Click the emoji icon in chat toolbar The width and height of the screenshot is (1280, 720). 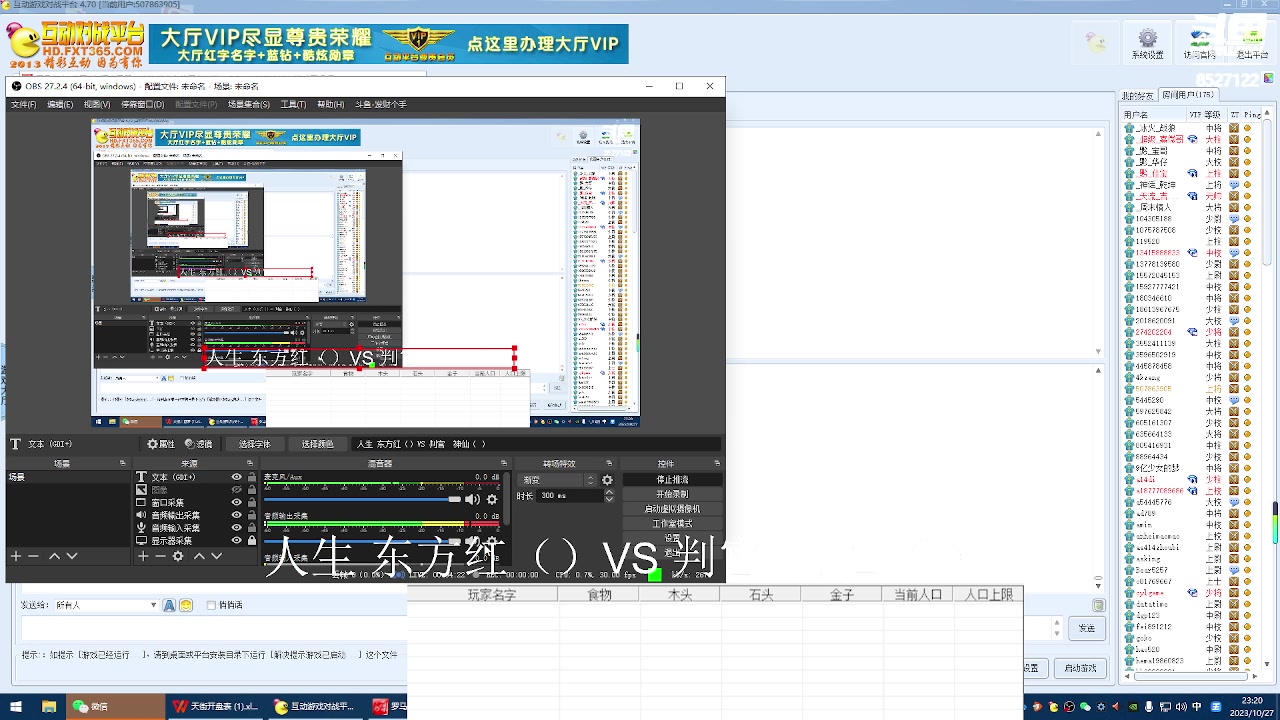pyautogui.click(x=186, y=605)
